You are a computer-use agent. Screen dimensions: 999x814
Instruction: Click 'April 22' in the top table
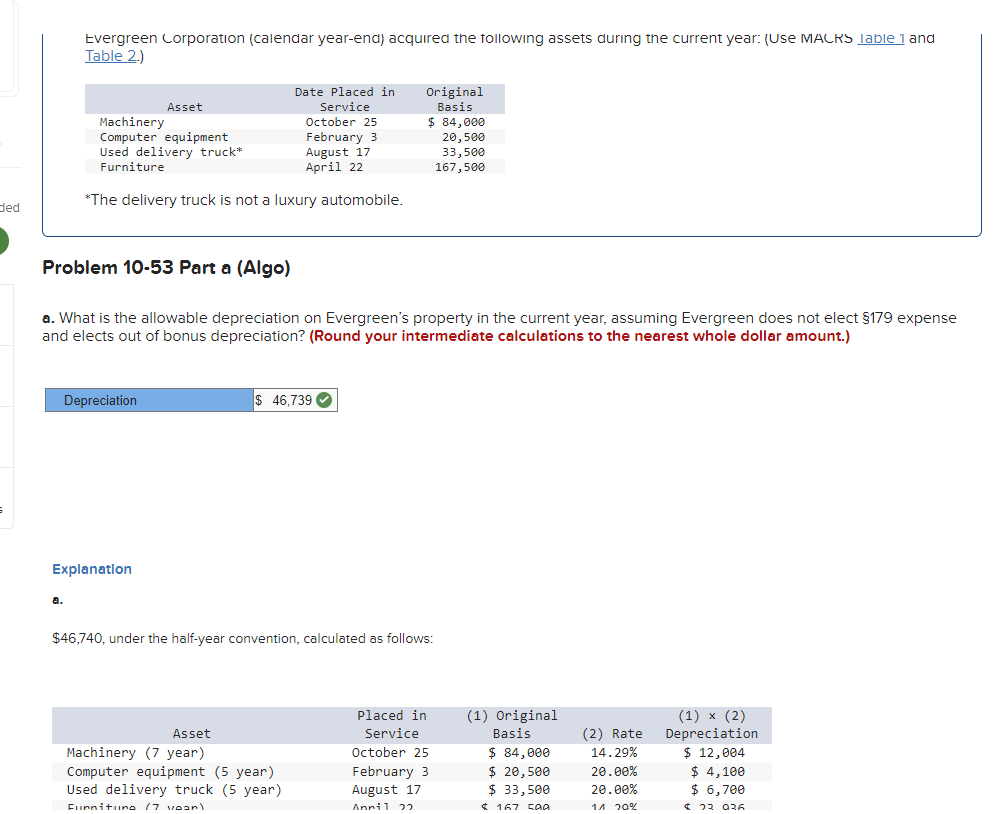334,167
